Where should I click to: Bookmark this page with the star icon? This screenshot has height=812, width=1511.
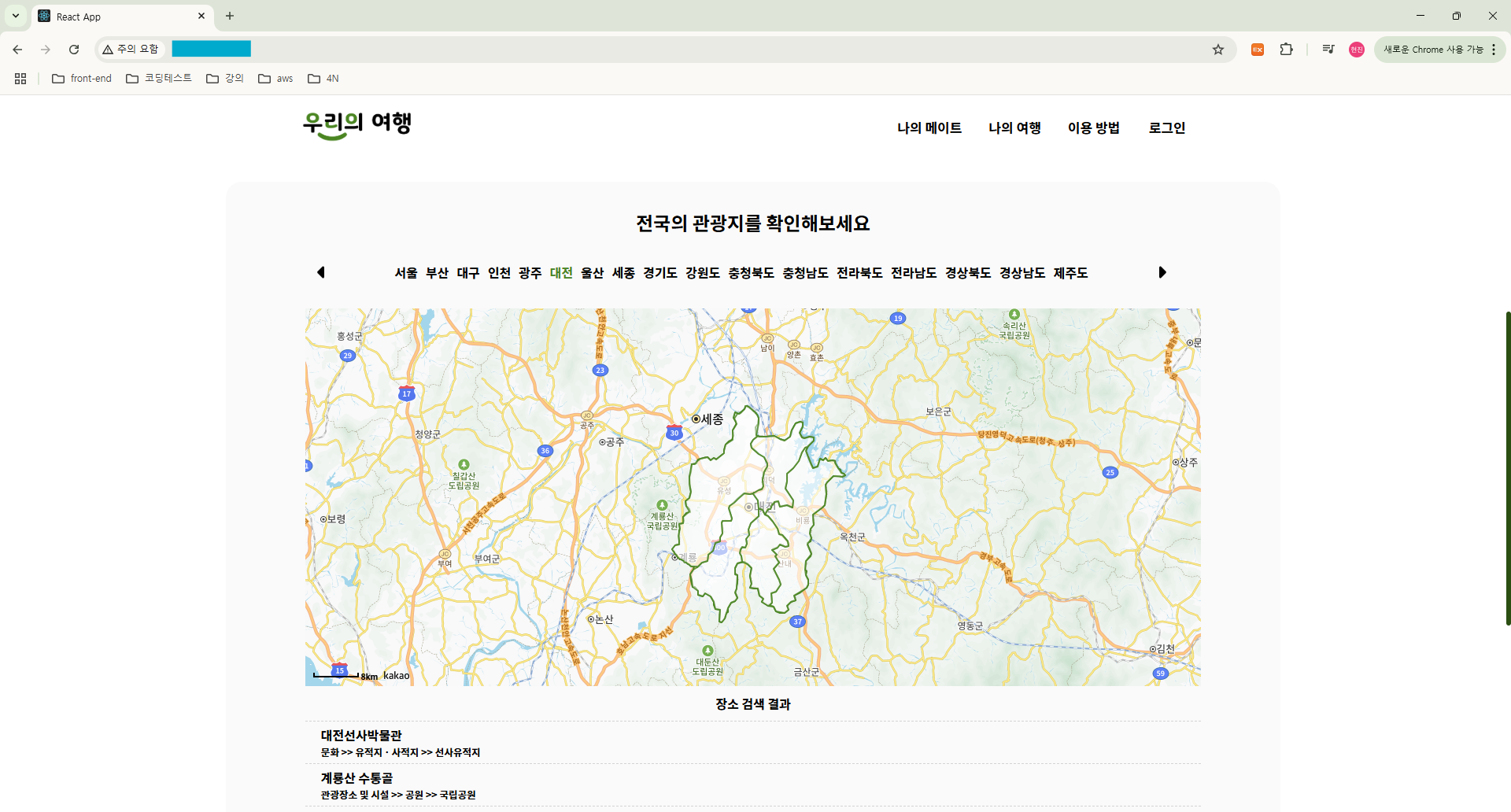click(1218, 50)
